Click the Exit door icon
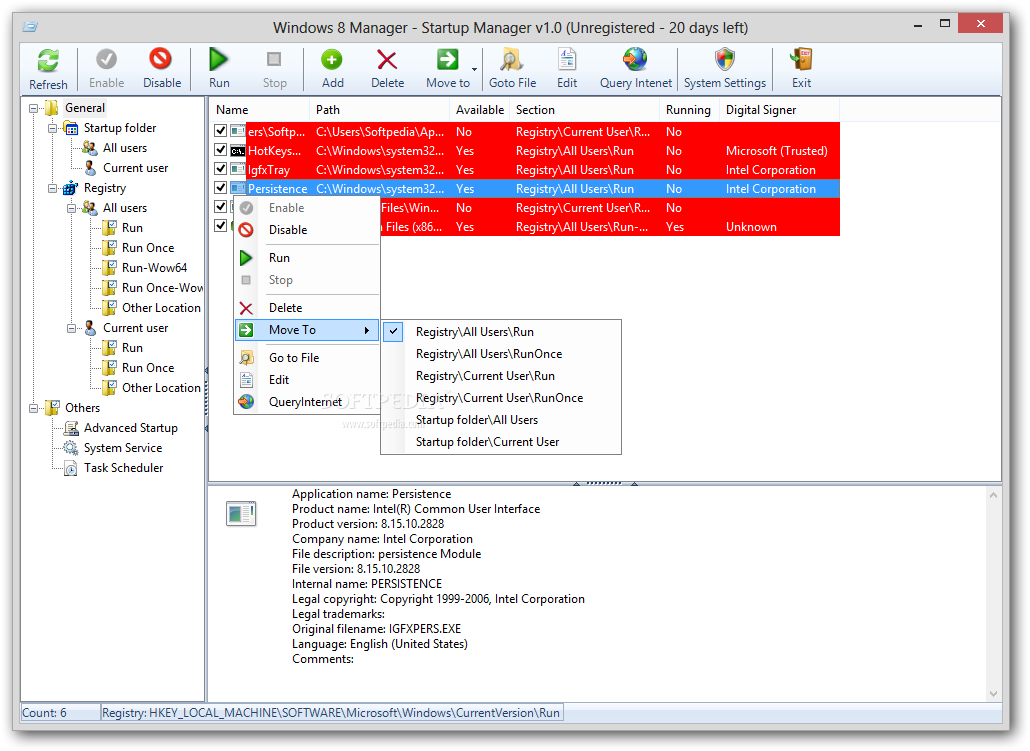 (x=801, y=59)
